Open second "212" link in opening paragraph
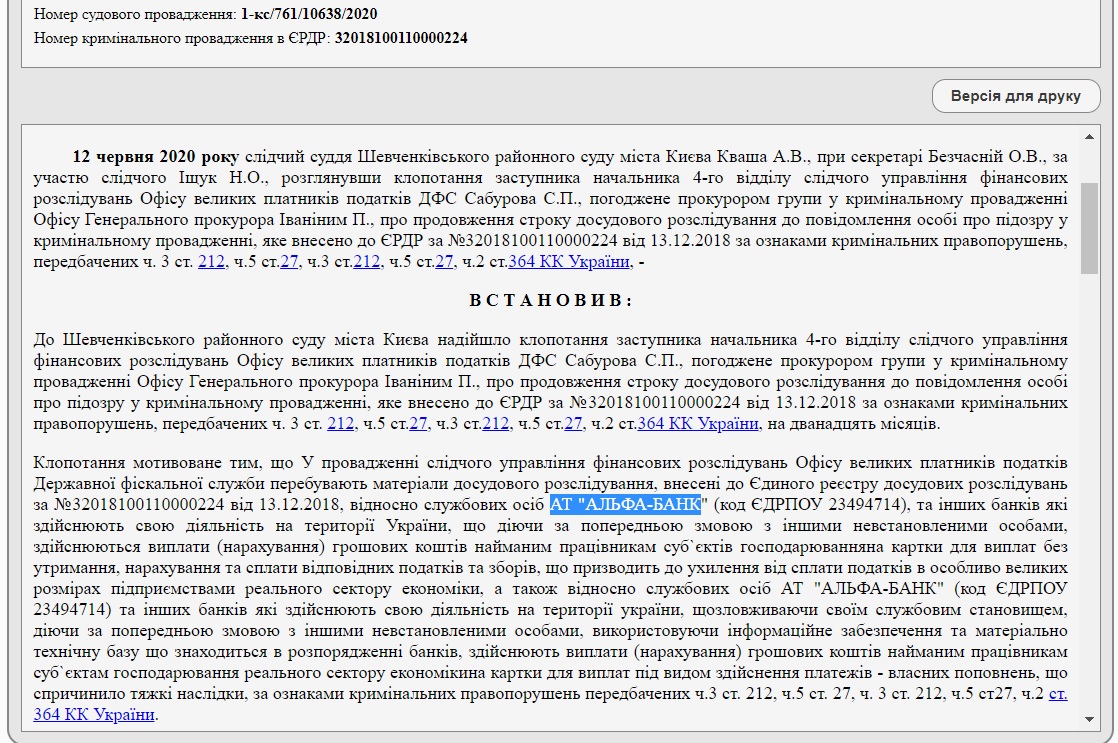 coord(367,262)
